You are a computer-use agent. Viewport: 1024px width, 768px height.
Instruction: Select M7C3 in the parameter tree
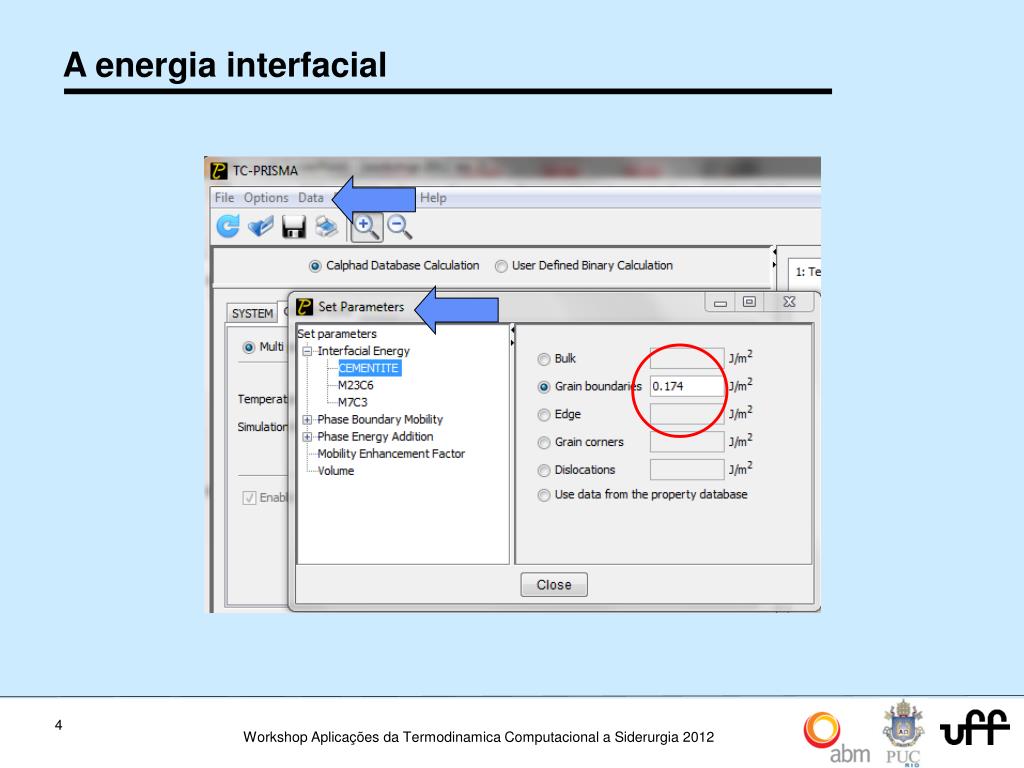[x=353, y=402]
